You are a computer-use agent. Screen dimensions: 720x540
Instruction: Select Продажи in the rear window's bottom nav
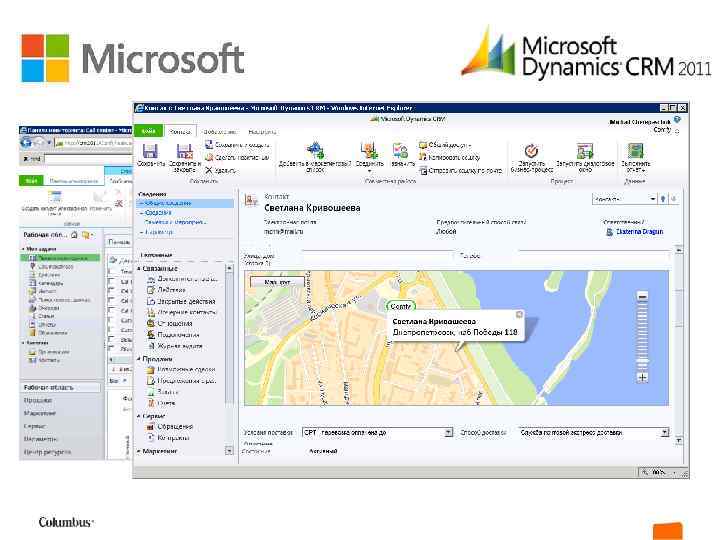pyautogui.click(x=38, y=400)
